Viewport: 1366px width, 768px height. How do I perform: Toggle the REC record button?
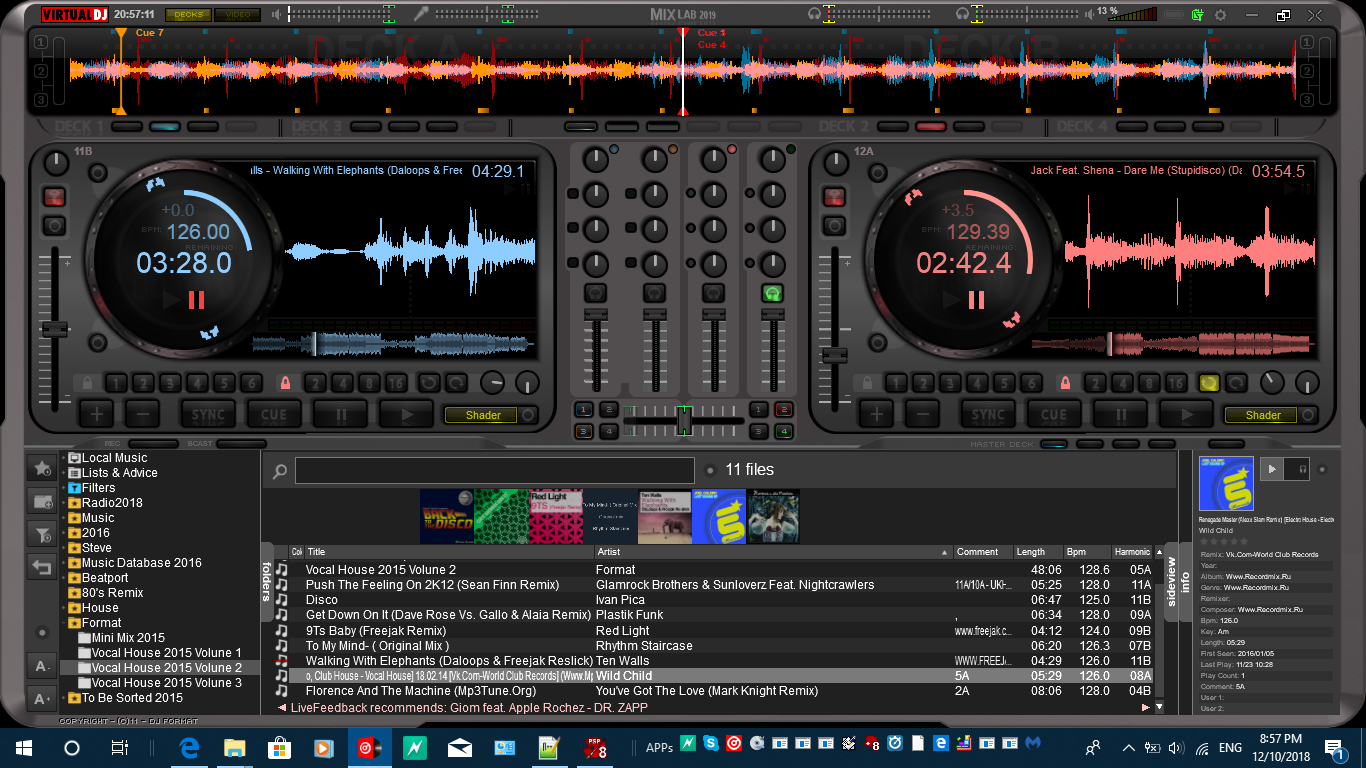(x=152, y=444)
